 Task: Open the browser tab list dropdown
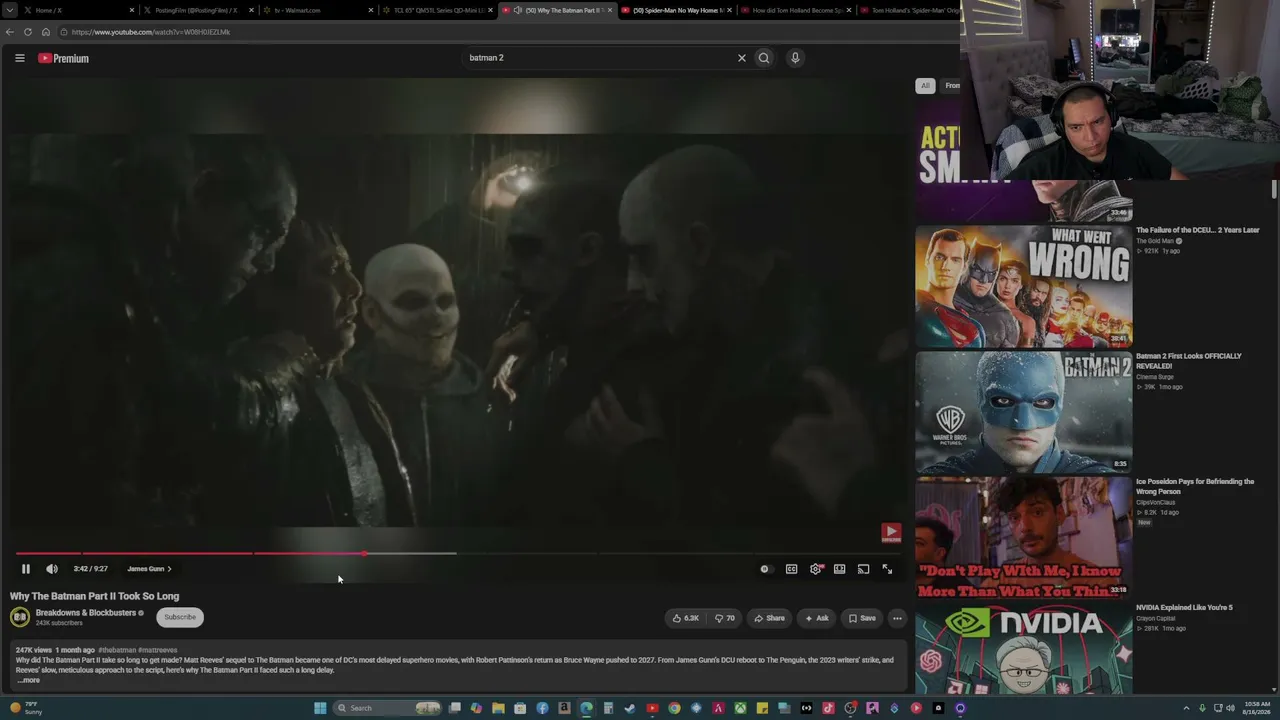[x=9, y=10]
